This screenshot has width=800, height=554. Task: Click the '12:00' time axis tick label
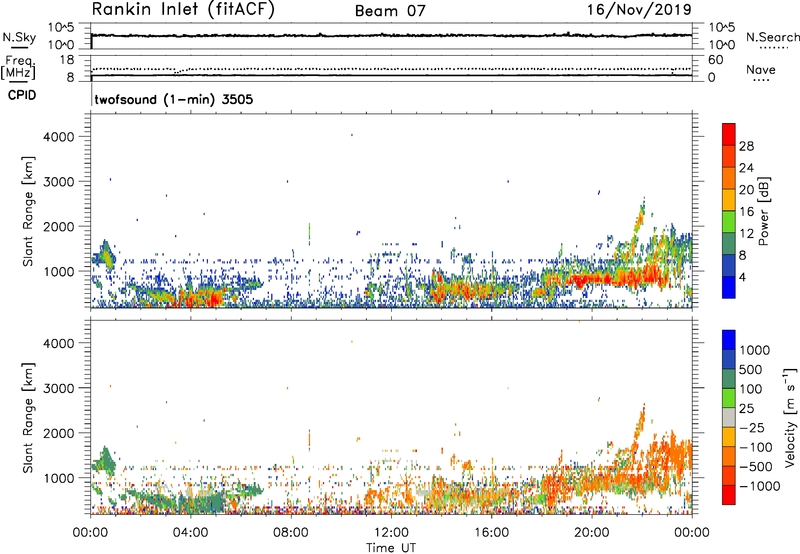[x=391, y=533]
